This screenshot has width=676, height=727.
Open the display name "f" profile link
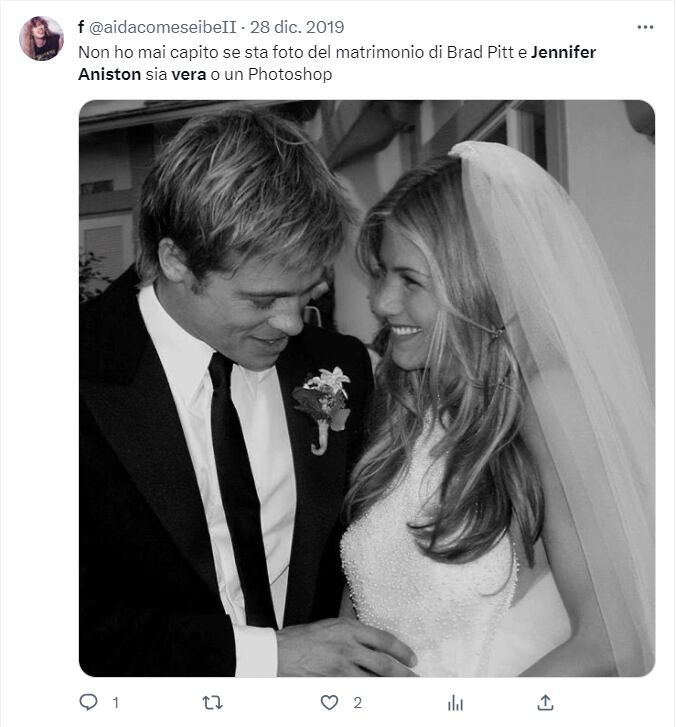(x=81, y=27)
